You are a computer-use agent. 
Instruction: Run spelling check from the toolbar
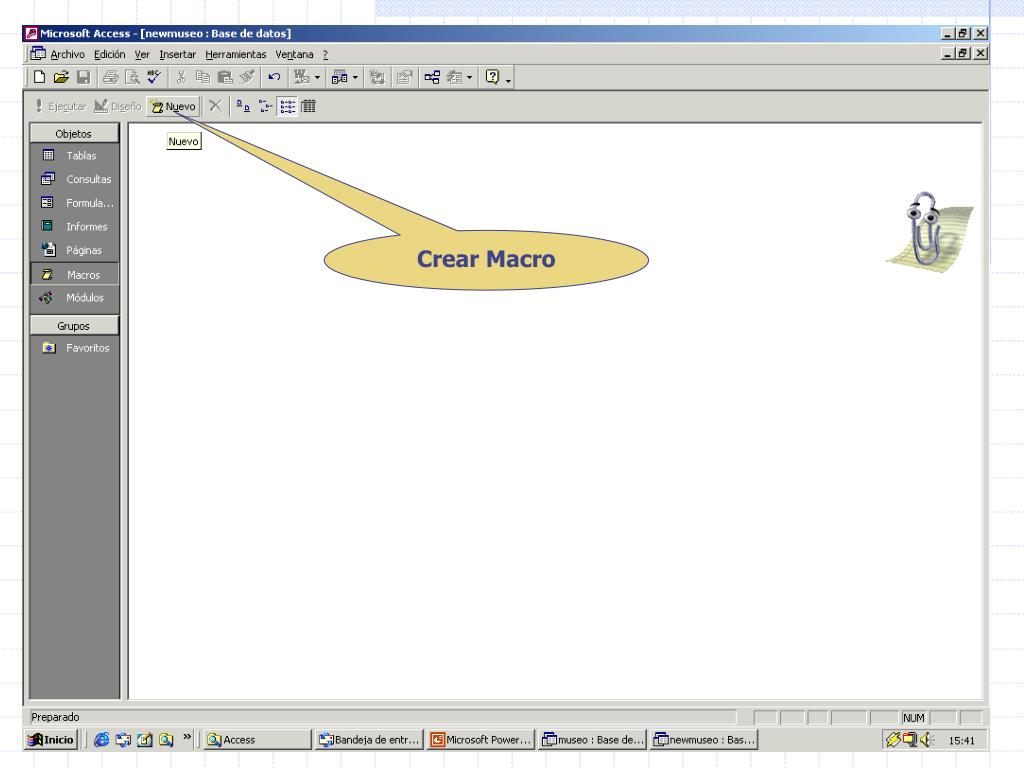(153, 77)
